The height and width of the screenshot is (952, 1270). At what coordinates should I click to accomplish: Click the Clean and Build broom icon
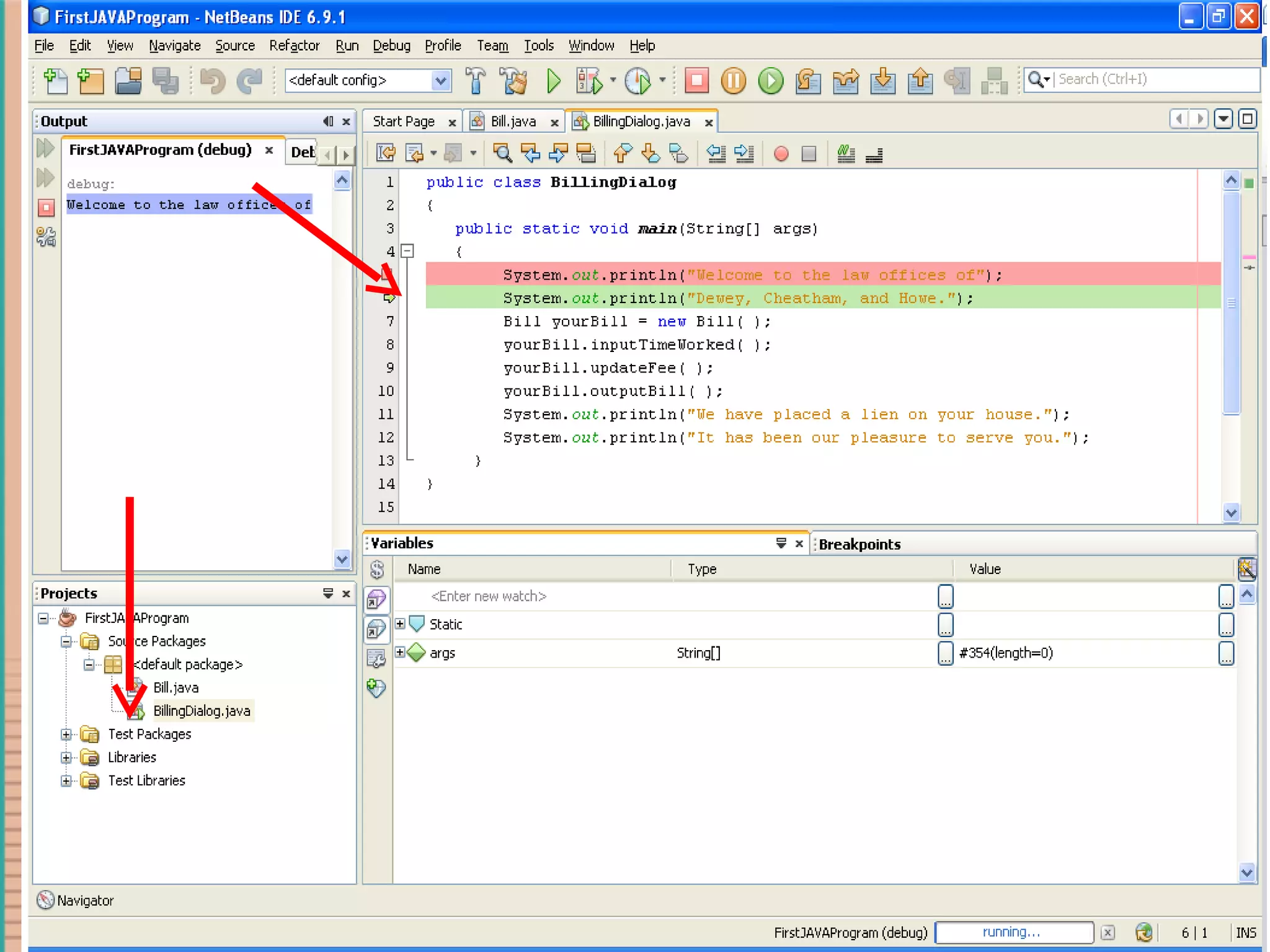pyautogui.click(x=514, y=81)
